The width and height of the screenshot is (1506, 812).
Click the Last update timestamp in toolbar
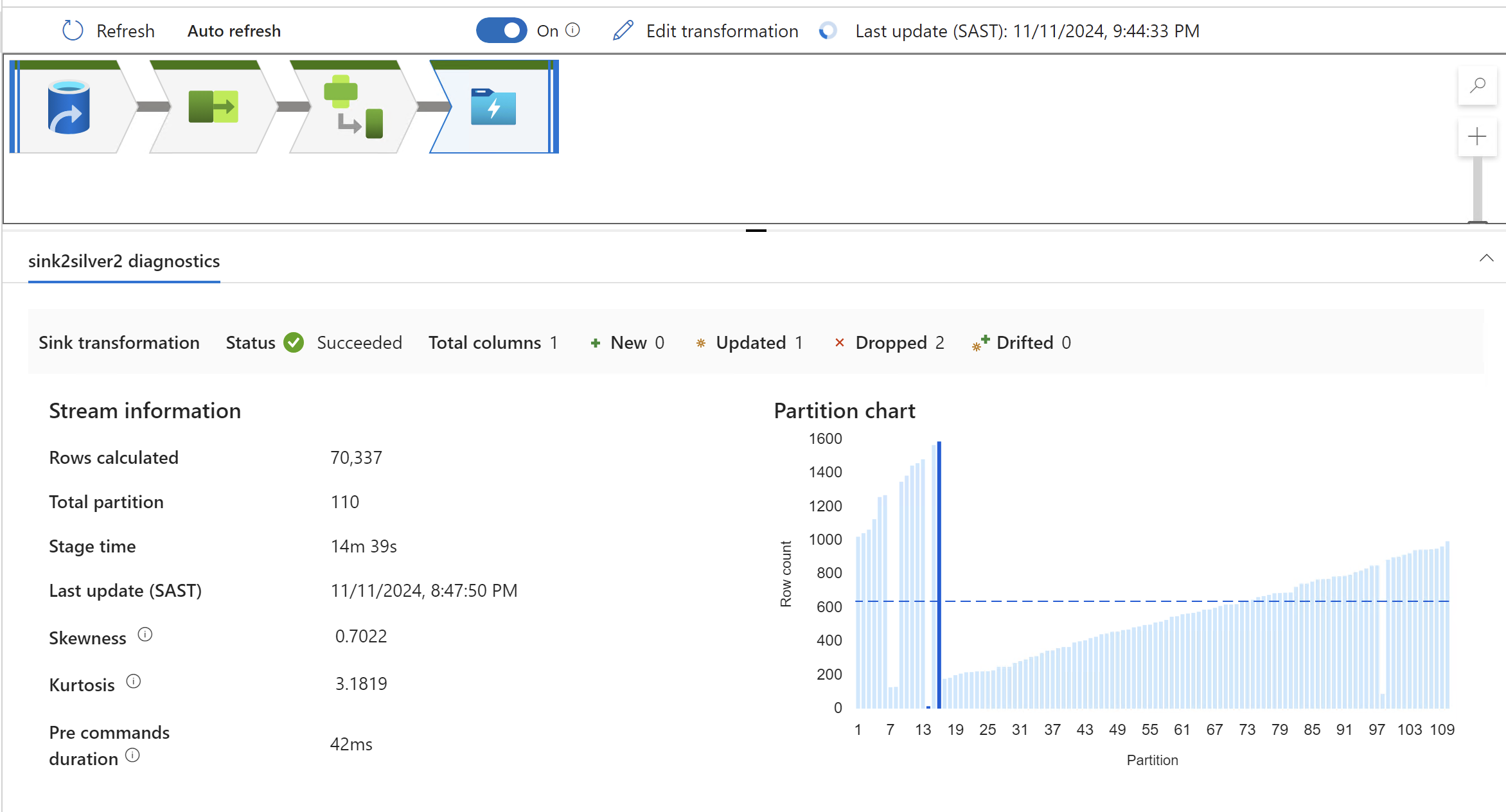(x=1027, y=31)
